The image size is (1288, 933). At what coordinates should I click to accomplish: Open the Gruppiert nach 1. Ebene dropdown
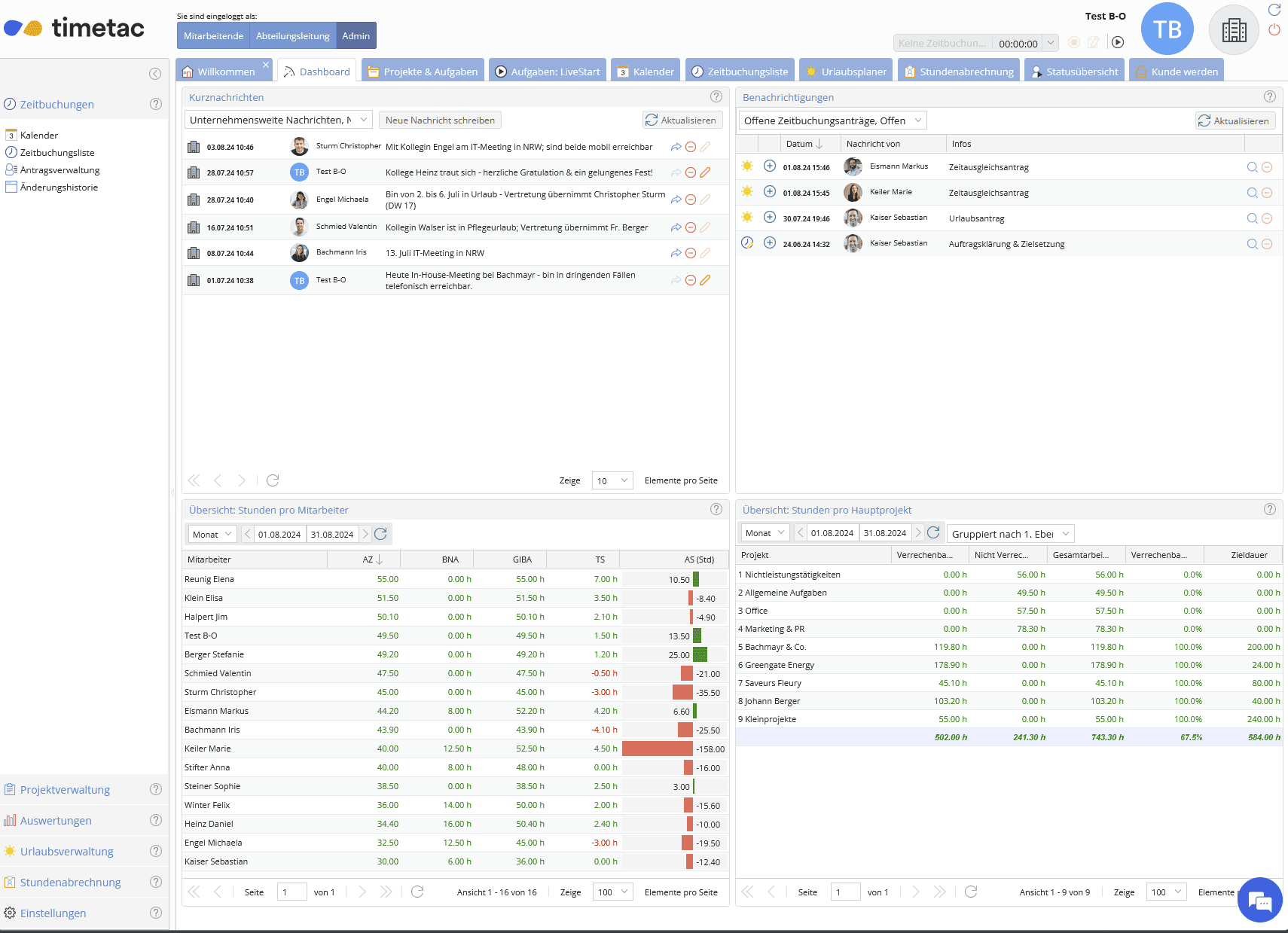click(x=1009, y=533)
